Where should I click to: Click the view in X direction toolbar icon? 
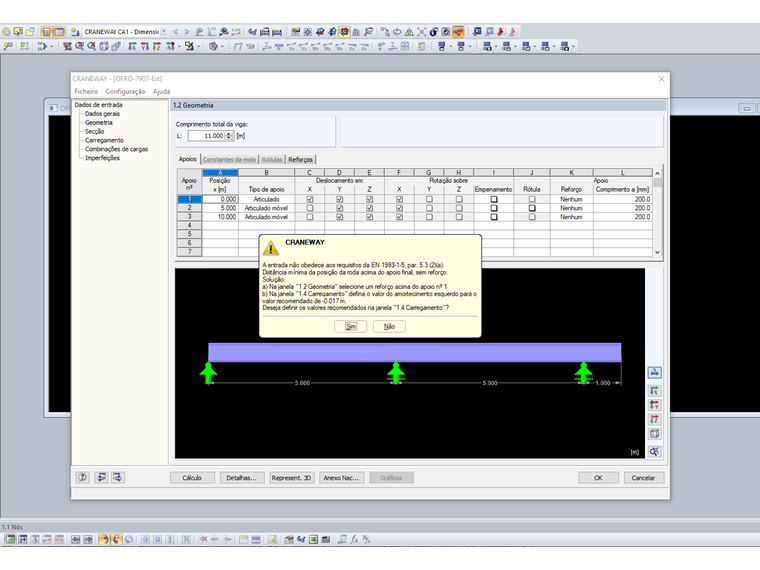pos(132,46)
